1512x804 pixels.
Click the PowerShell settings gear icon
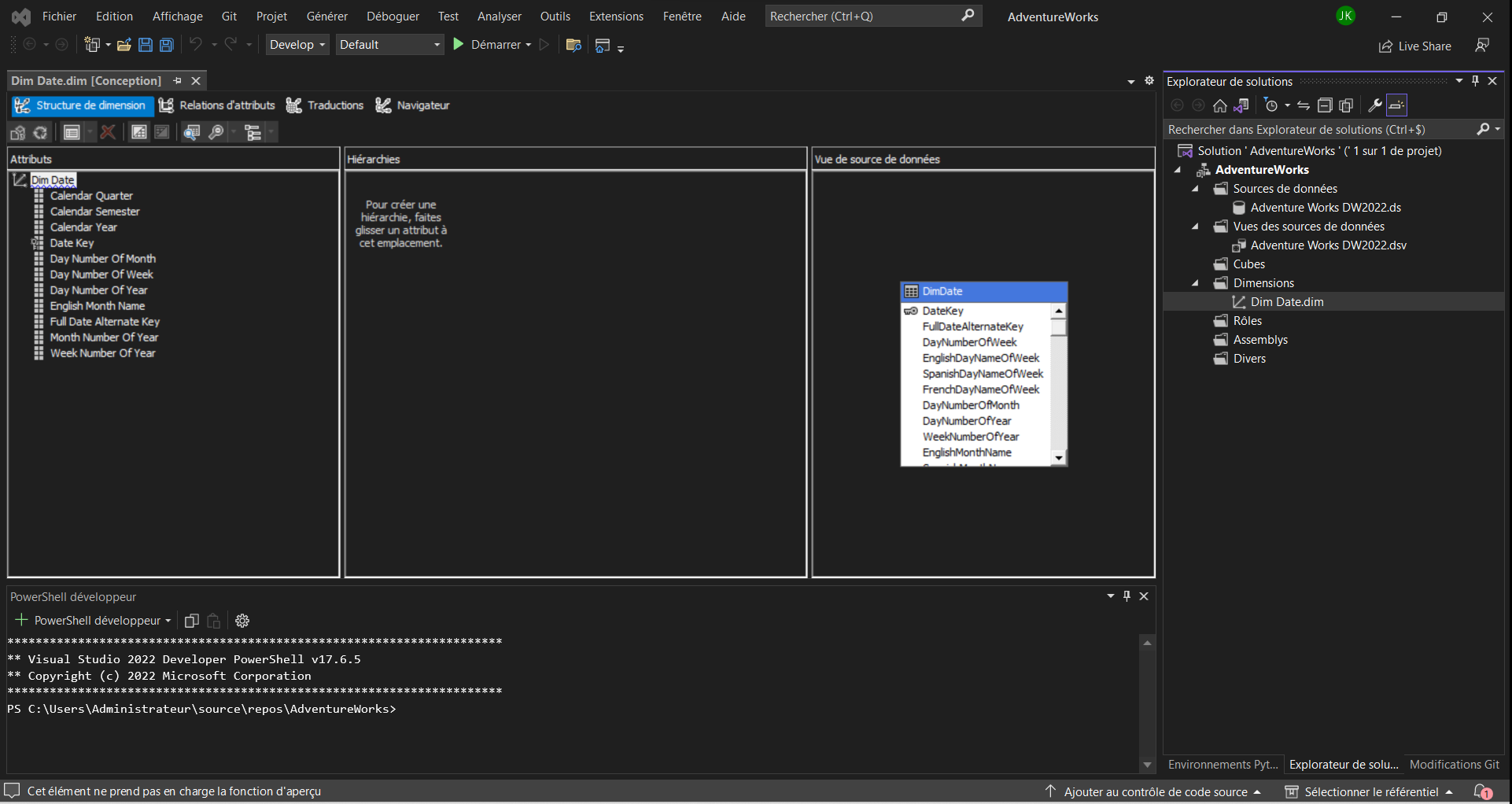[x=242, y=621]
